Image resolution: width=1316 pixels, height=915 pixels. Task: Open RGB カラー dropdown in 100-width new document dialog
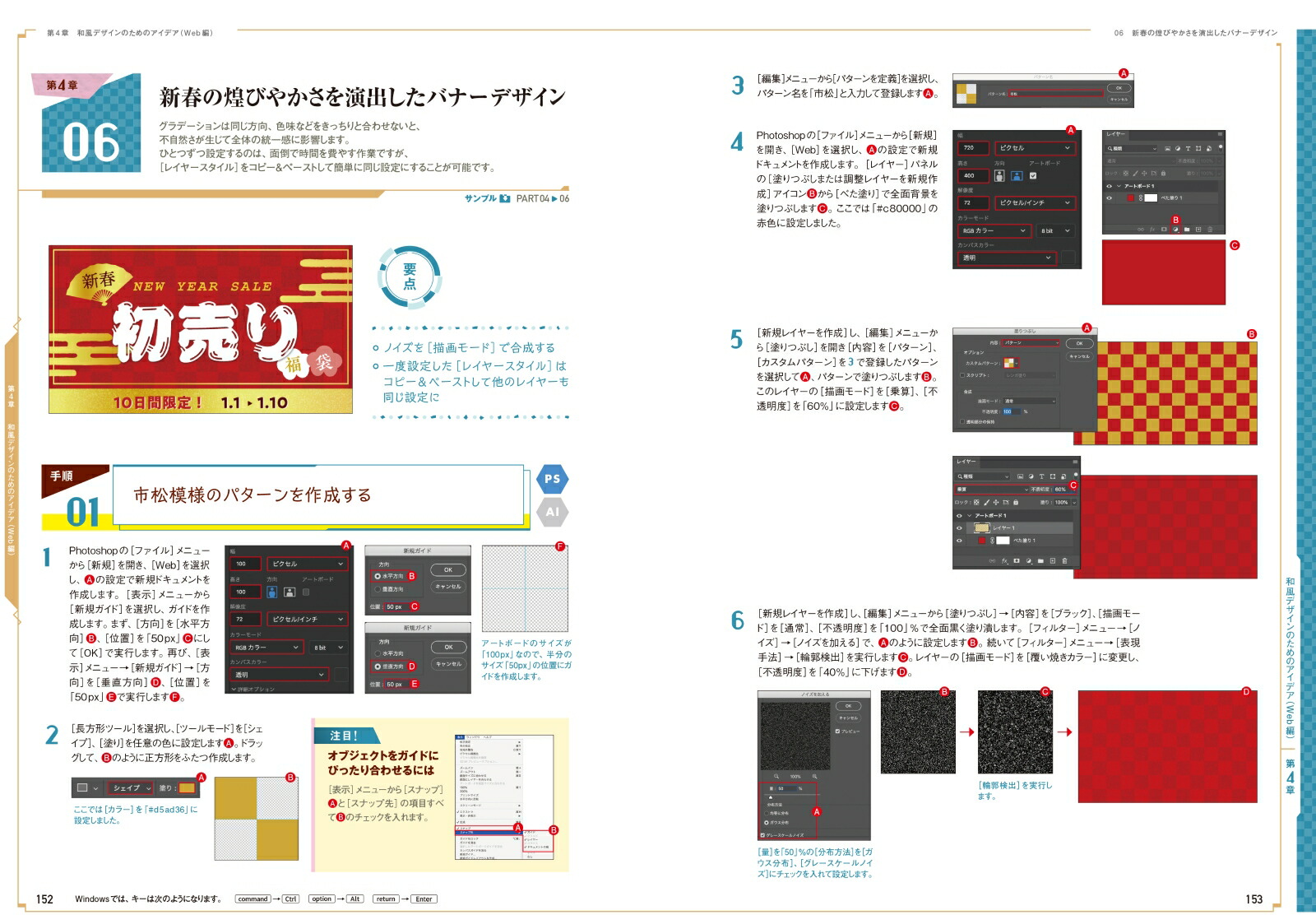click(266, 647)
